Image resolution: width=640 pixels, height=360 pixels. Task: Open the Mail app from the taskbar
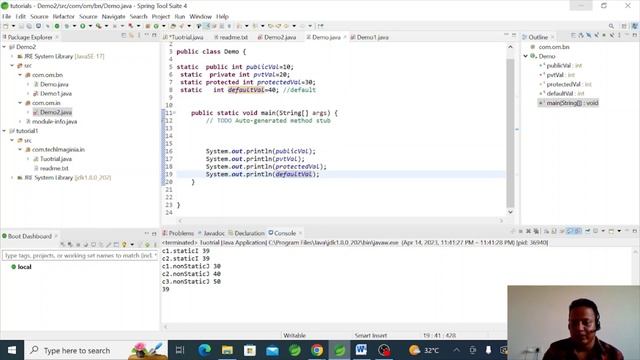coord(272,350)
